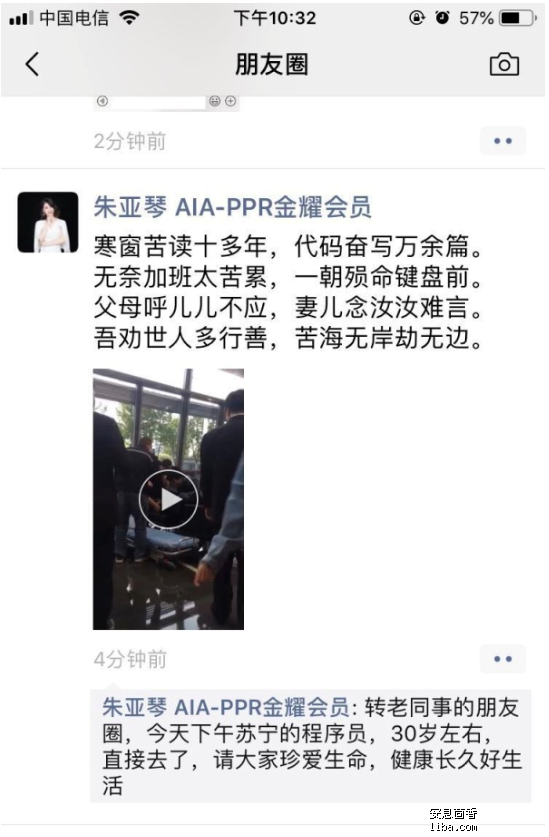Viewport: 549px width, 837px height.
Task: Open the camera icon to post
Action: point(504,65)
